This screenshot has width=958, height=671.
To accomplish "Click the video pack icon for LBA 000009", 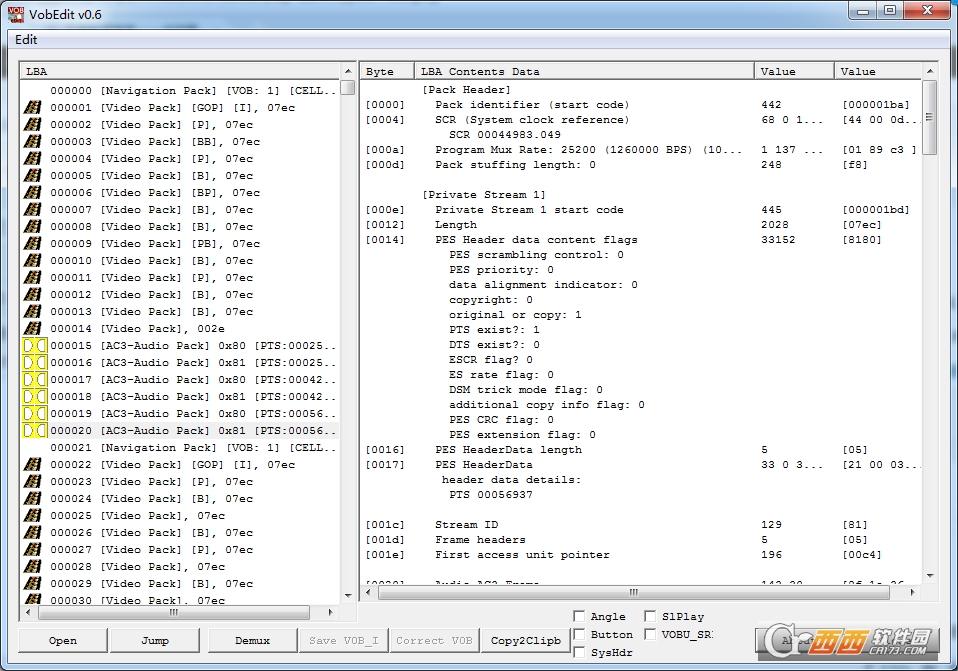I will 32,244.
